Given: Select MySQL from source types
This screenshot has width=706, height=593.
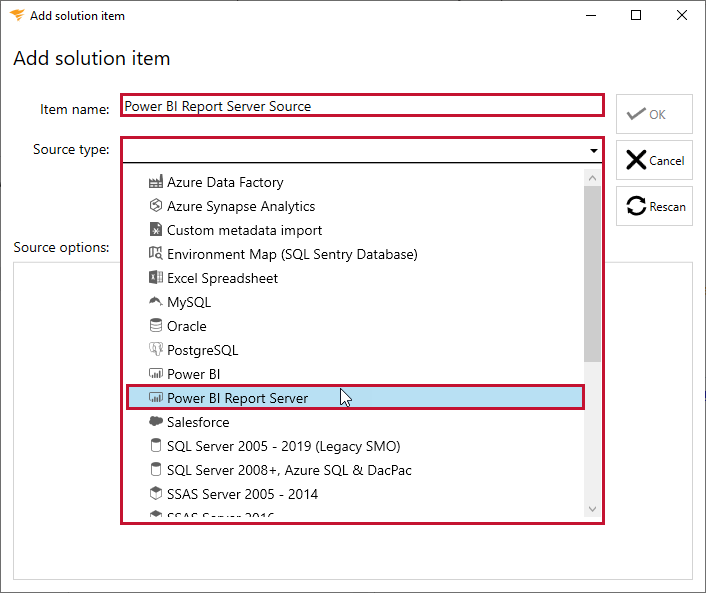Looking at the screenshot, I should 355,302.
